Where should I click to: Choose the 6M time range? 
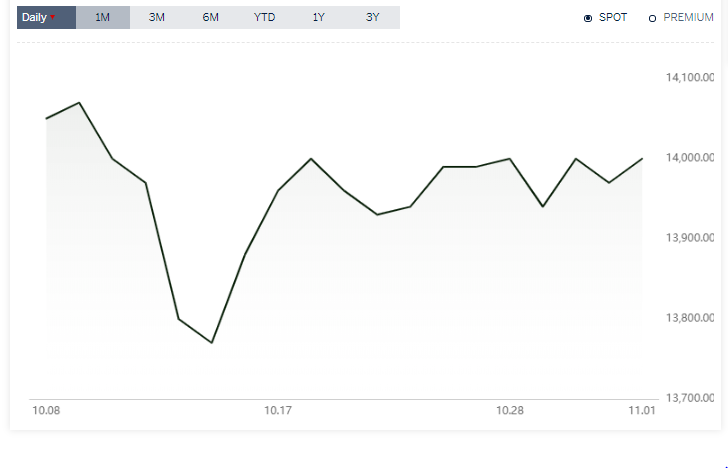[210, 18]
